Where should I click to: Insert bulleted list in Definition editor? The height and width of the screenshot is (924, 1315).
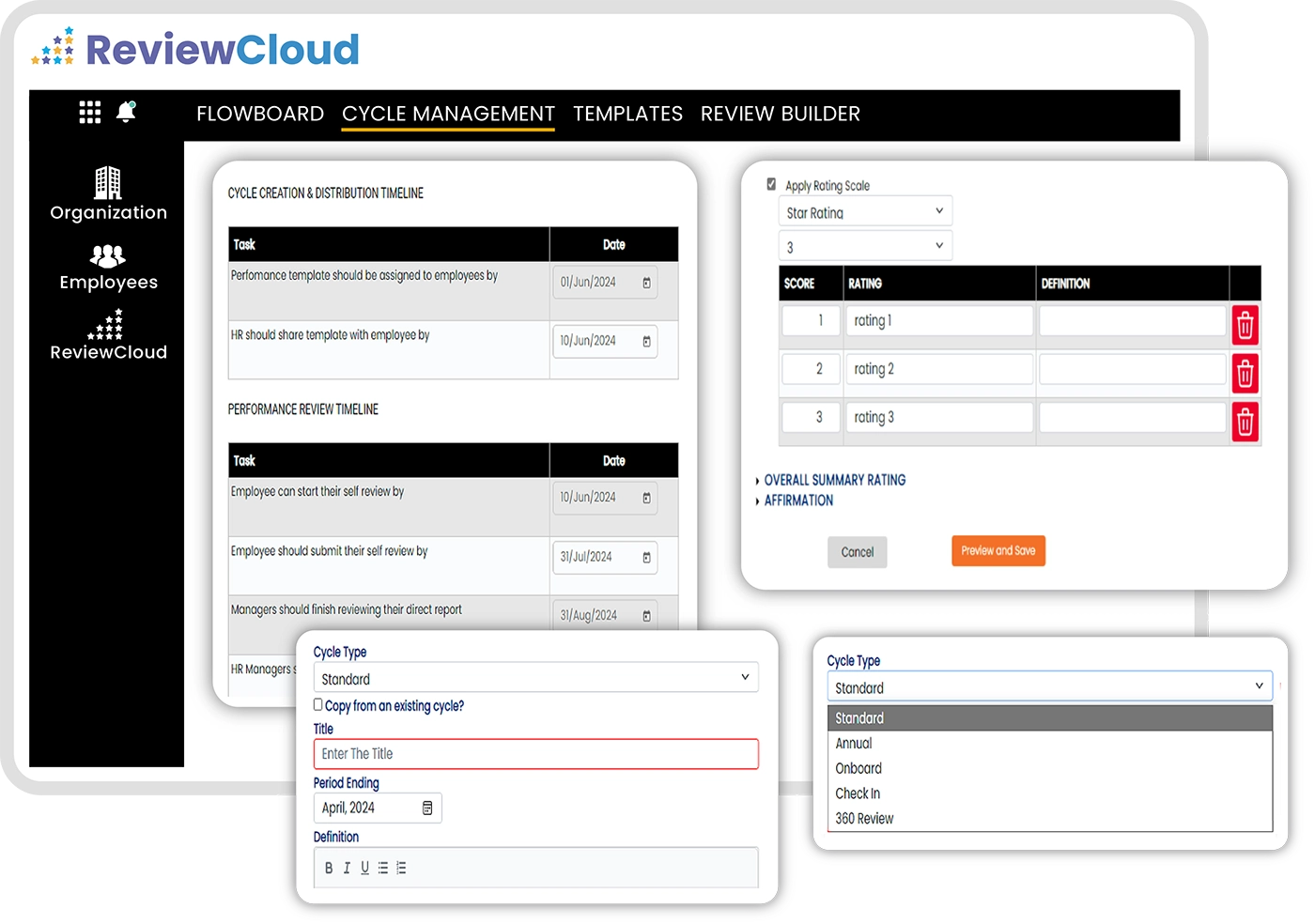tap(383, 868)
